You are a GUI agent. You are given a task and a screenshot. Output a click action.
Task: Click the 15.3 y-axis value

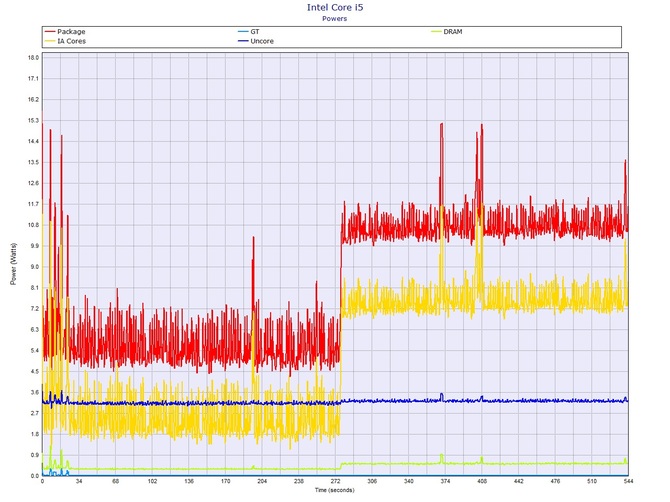(33, 120)
